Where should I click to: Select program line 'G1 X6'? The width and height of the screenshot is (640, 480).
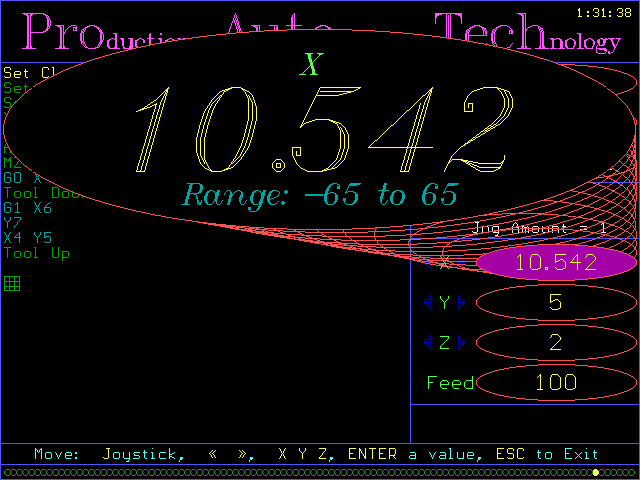pyautogui.click(x=27, y=208)
